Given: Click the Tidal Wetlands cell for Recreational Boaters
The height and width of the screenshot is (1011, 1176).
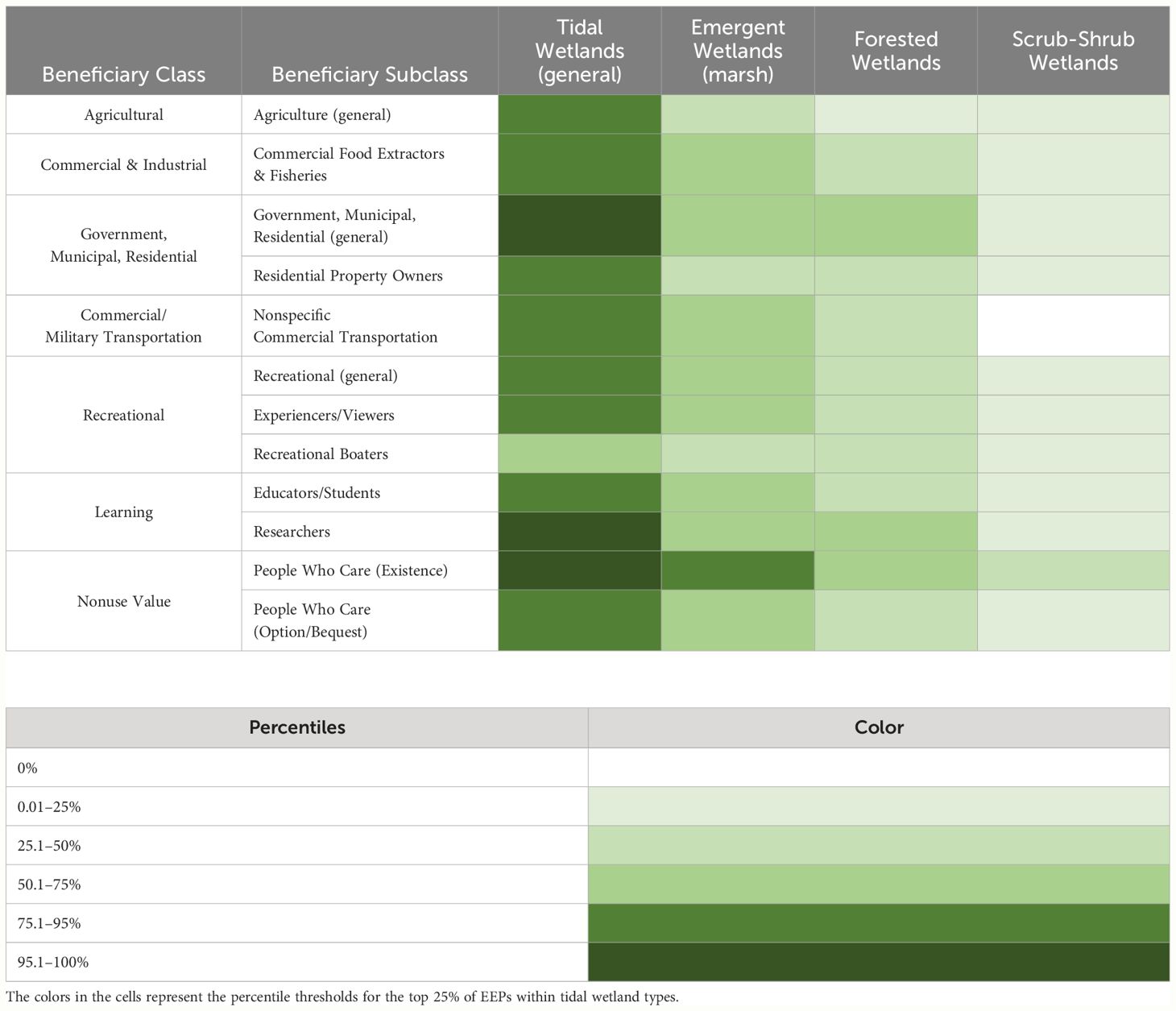Looking at the screenshot, I should coord(580,454).
